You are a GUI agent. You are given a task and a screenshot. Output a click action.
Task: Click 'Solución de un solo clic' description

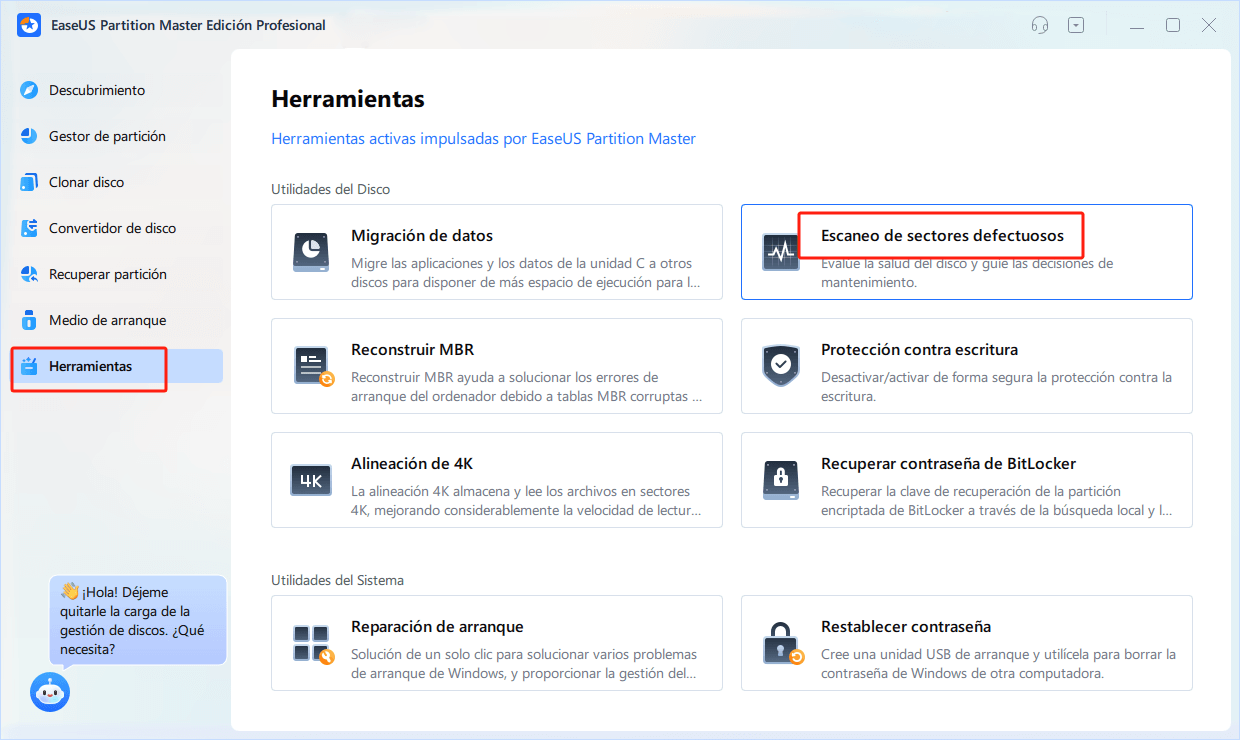[524, 664]
